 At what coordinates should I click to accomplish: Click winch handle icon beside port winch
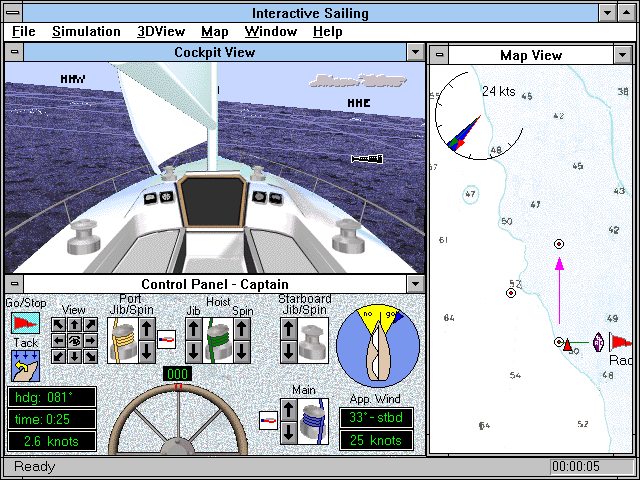(166, 339)
